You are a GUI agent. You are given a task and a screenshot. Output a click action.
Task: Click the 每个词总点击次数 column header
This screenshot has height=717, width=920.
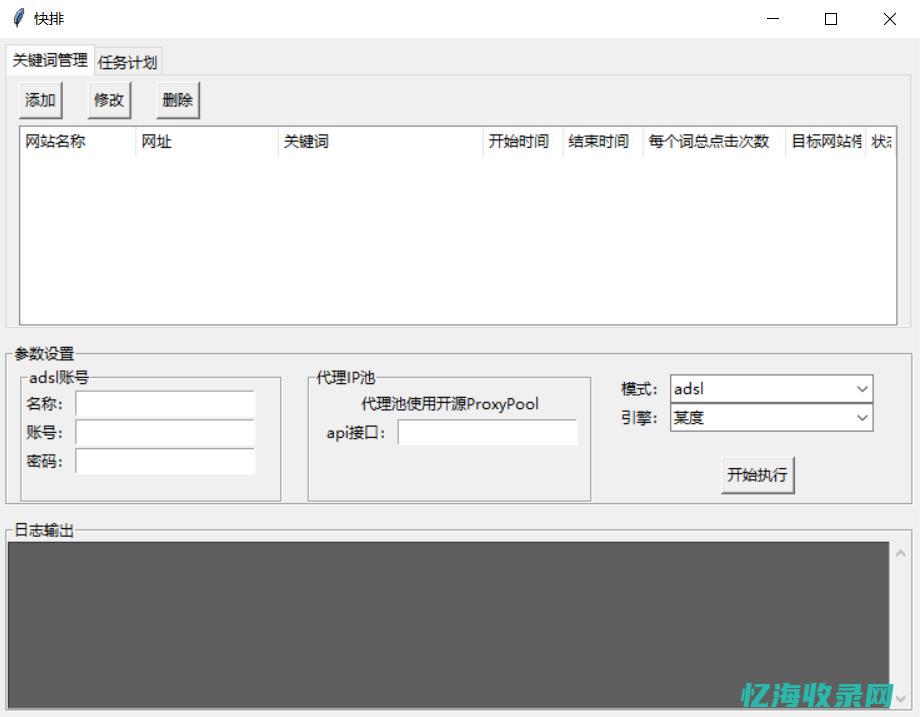coord(711,141)
